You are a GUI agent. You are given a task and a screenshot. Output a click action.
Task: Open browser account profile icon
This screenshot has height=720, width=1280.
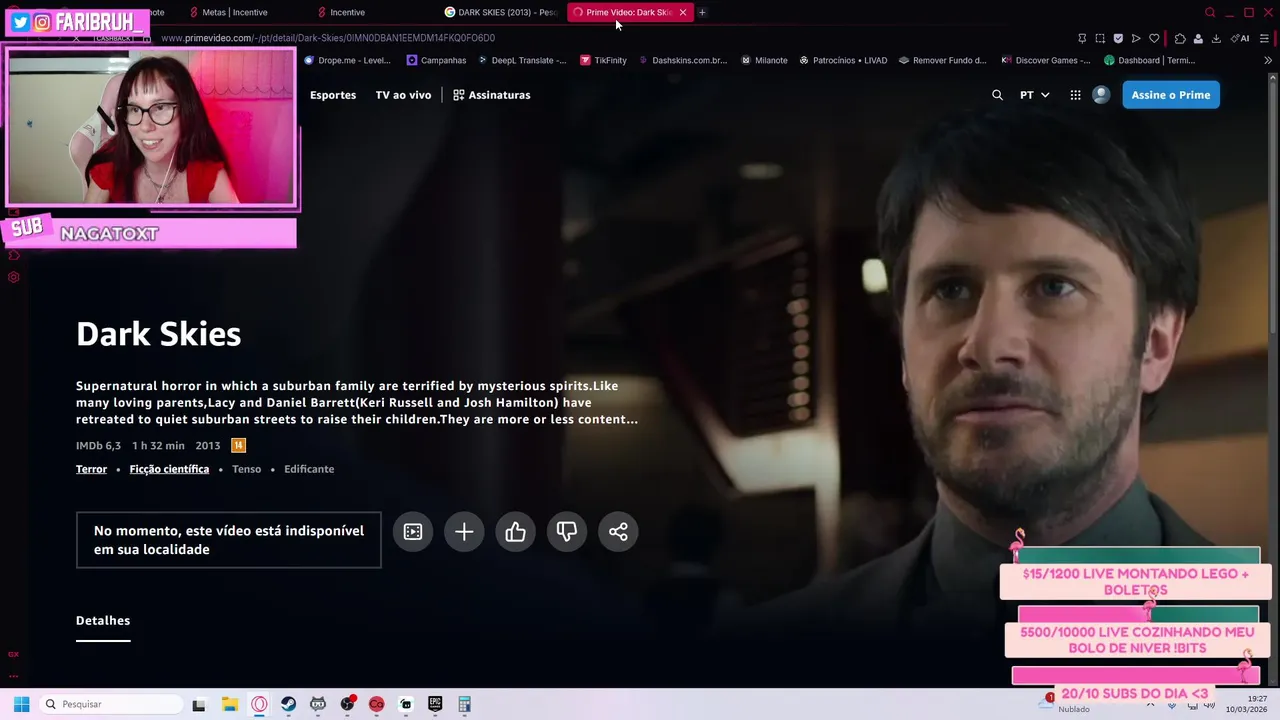click(1198, 38)
